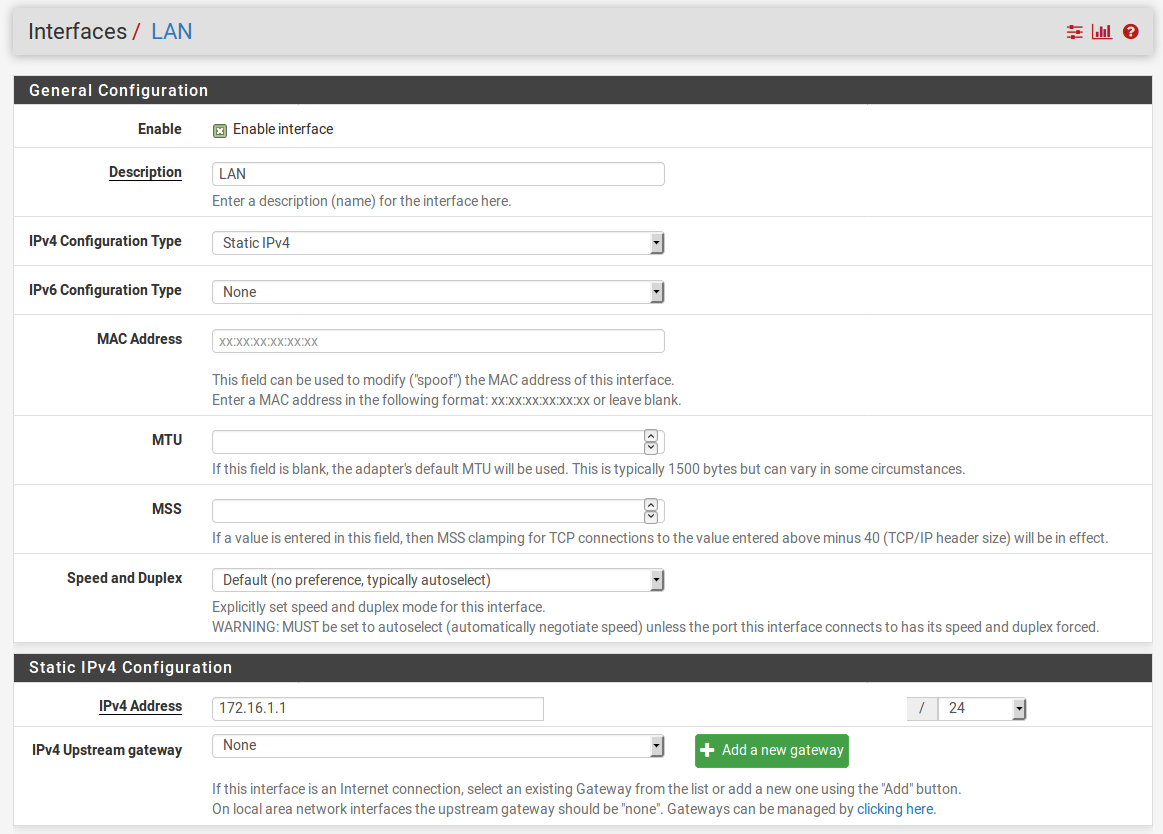This screenshot has height=834, width=1163.
Task: Toggle the Enable interface checkbox
Action: (x=220, y=130)
